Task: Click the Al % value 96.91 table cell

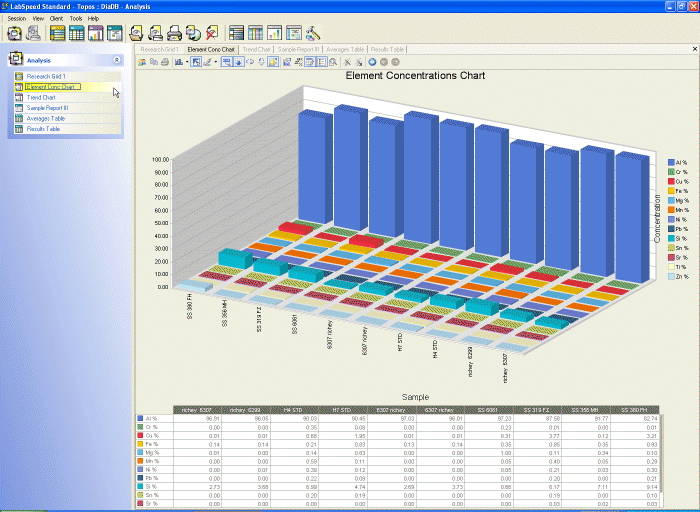Action: 197,419
